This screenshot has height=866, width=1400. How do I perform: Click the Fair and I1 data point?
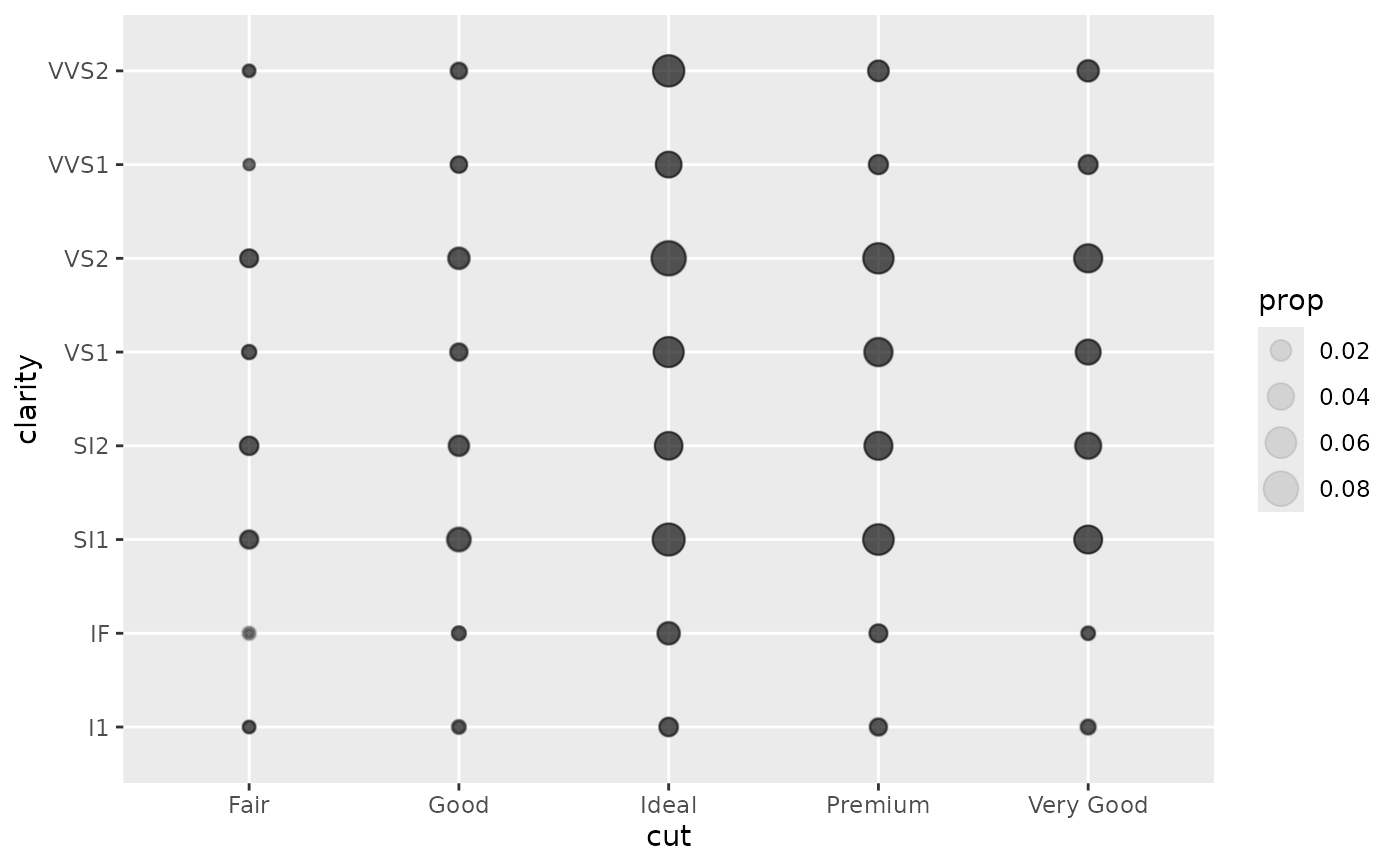tap(249, 727)
